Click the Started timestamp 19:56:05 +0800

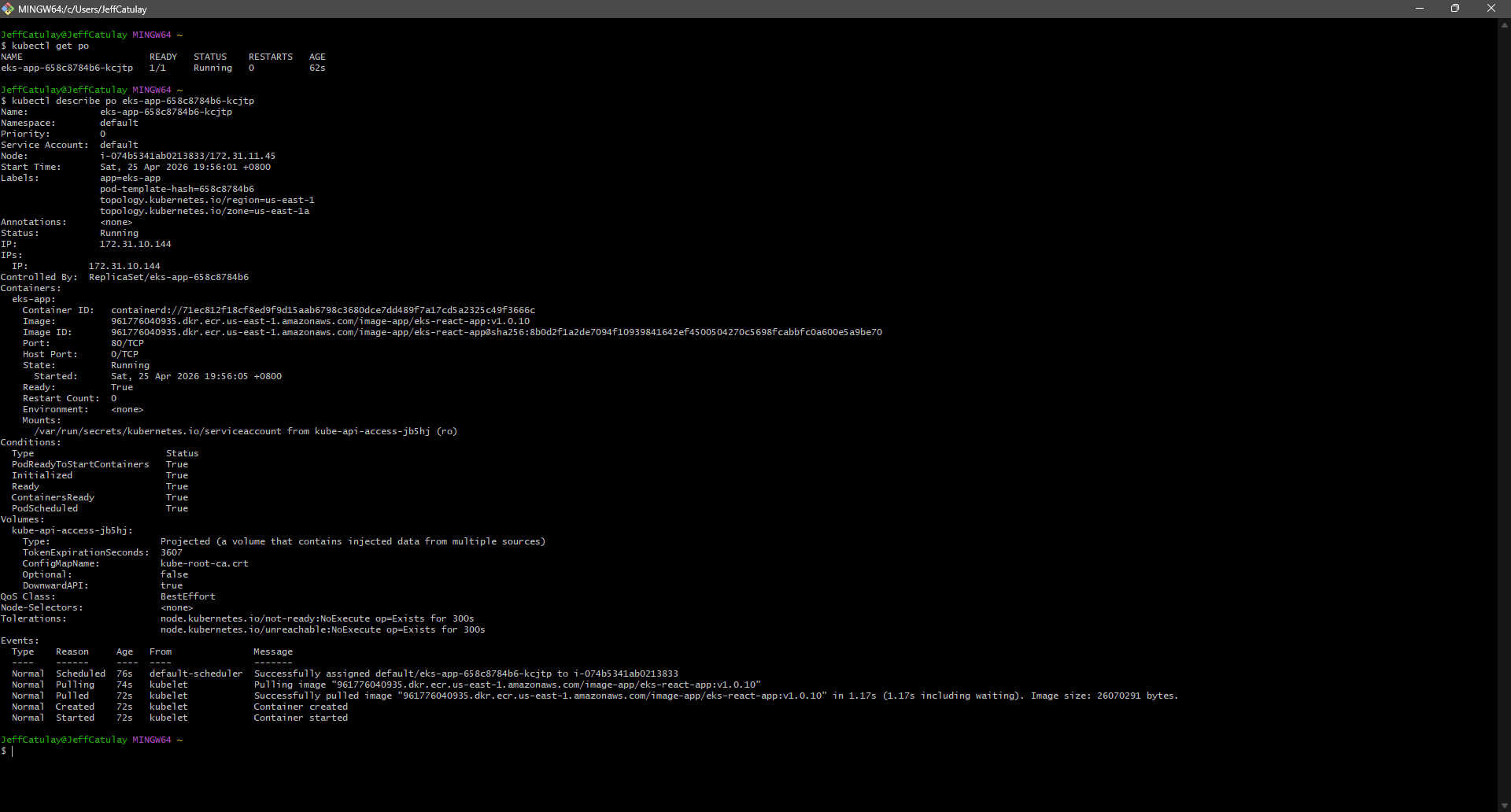click(196, 376)
